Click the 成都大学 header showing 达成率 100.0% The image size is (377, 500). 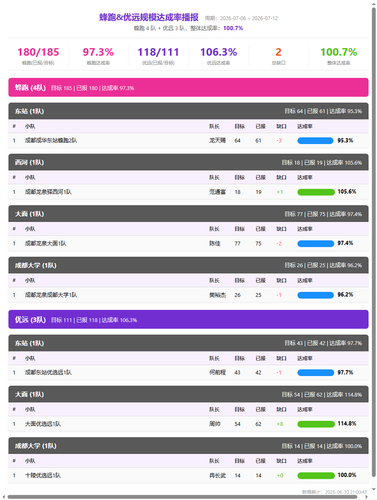click(x=188, y=446)
